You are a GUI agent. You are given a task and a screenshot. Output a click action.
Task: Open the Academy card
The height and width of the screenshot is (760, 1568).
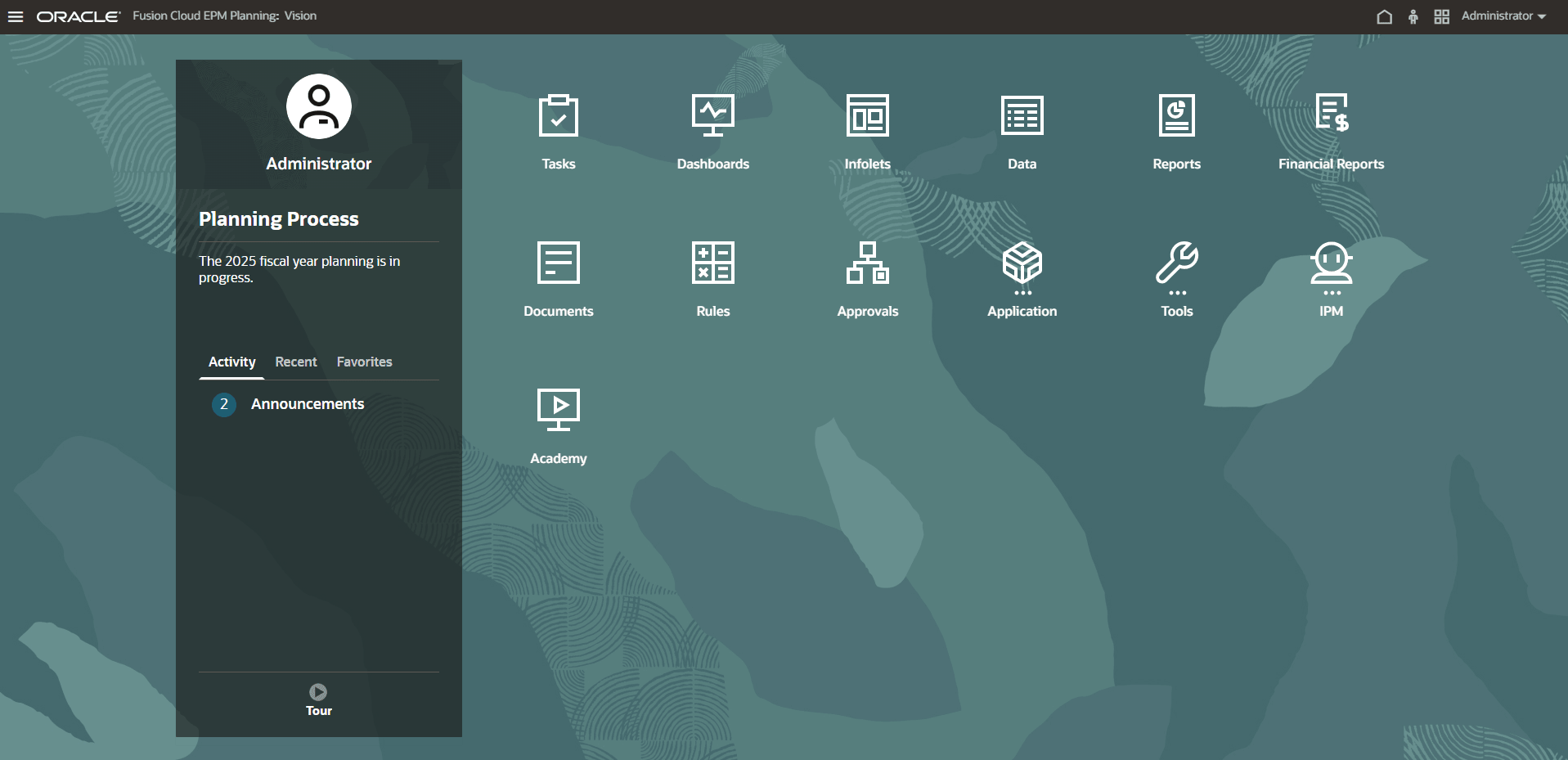(x=559, y=426)
